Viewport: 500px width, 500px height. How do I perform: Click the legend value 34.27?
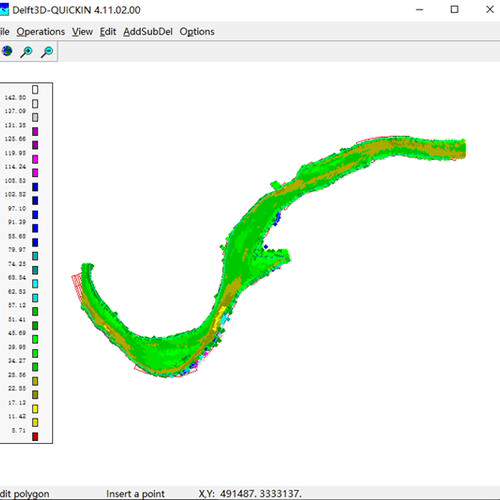(17, 361)
